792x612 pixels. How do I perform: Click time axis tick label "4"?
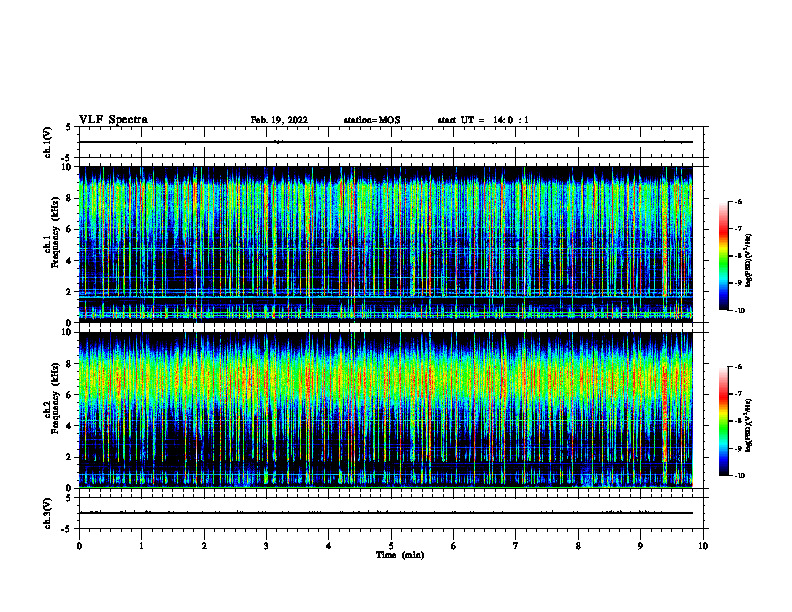pyautogui.click(x=329, y=546)
